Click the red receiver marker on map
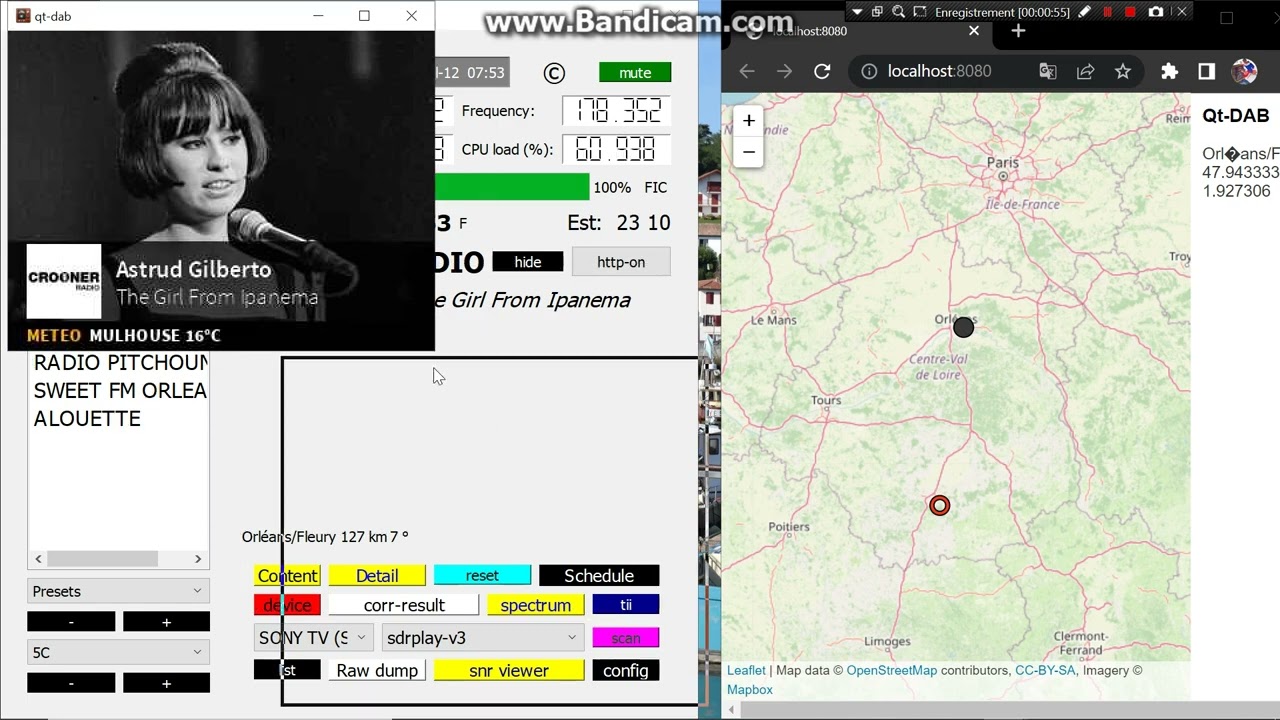The width and height of the screenshot is (1280, 720). 939,505
